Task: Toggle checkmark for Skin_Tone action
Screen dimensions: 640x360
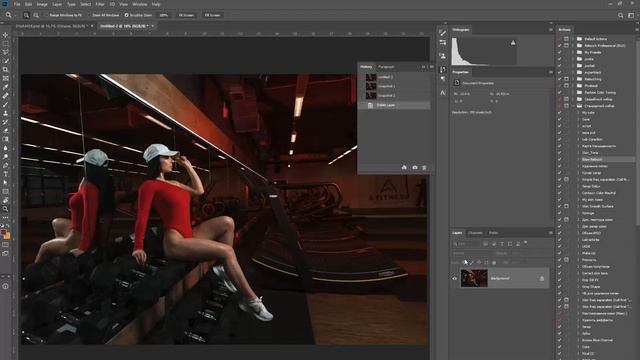Action: point(559,153)
